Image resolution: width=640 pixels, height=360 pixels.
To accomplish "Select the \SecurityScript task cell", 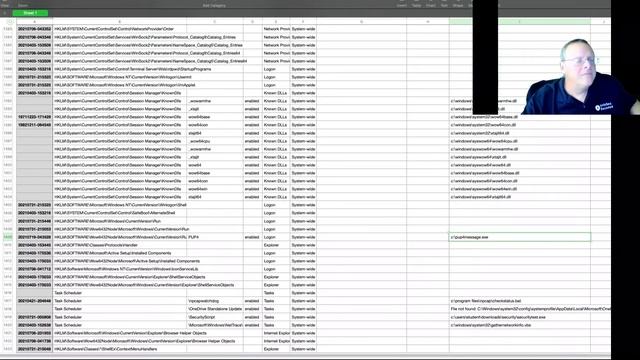I will pyautogui.click(x=215, y=317).
